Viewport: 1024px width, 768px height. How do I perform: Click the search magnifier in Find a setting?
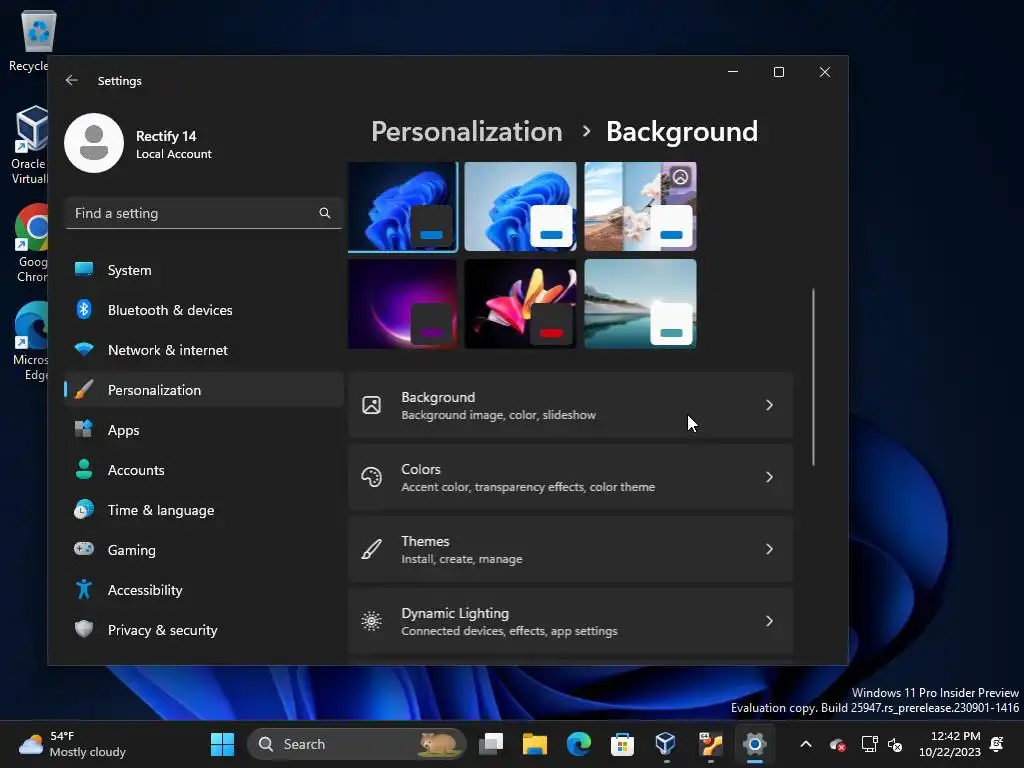click(x=325, y=213)
